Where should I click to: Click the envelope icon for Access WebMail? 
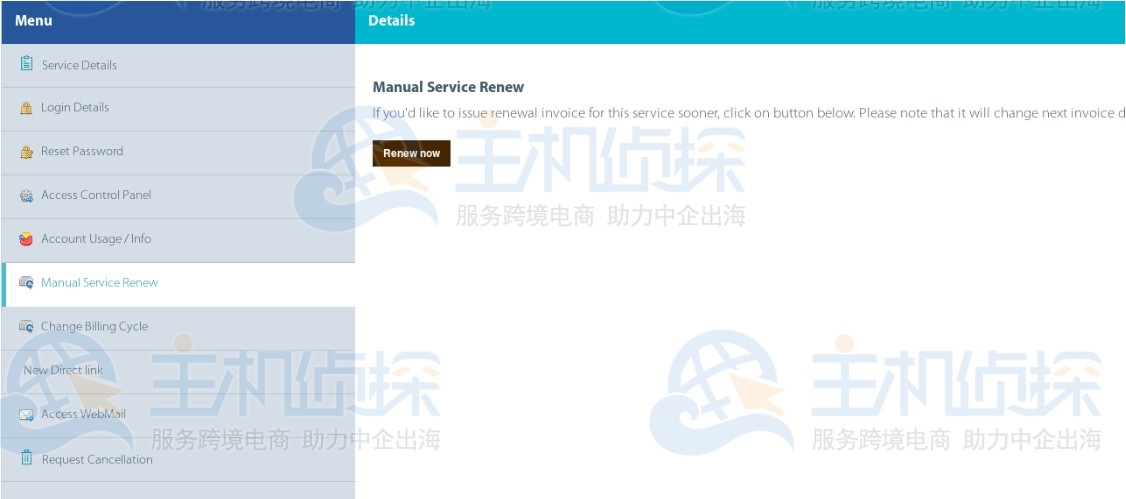(x=27, y=415)
